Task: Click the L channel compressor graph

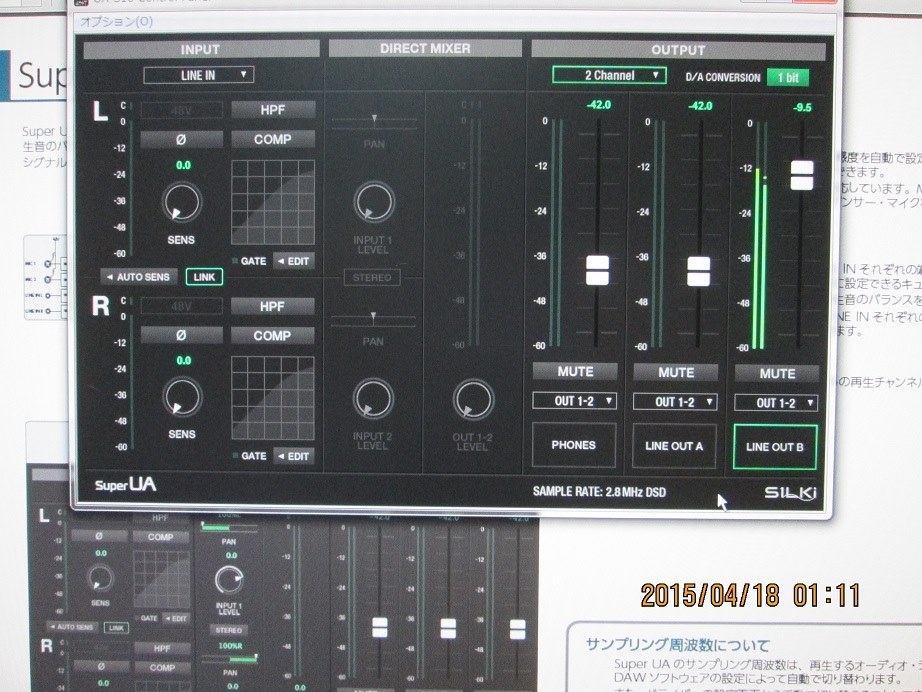Action: pyautogui.click(x=273, y=202)
